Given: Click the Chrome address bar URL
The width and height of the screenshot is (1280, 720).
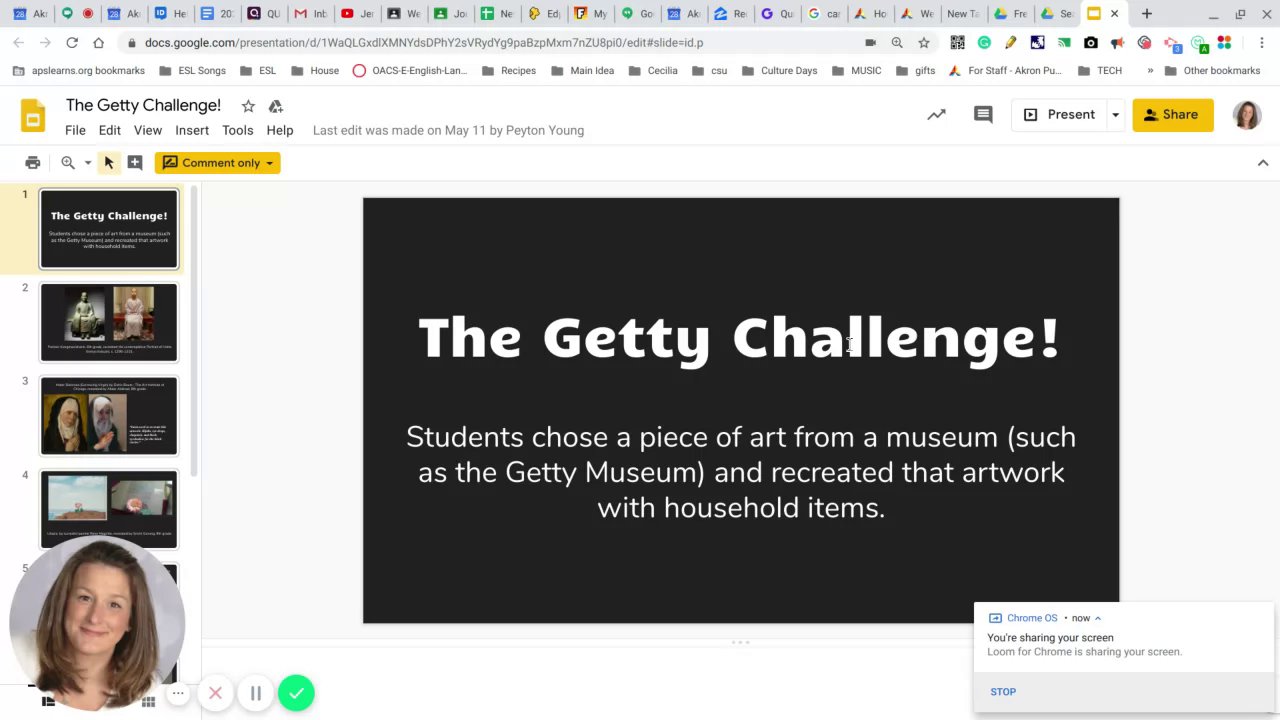Looking at the screenshot, I should [424, 43].
